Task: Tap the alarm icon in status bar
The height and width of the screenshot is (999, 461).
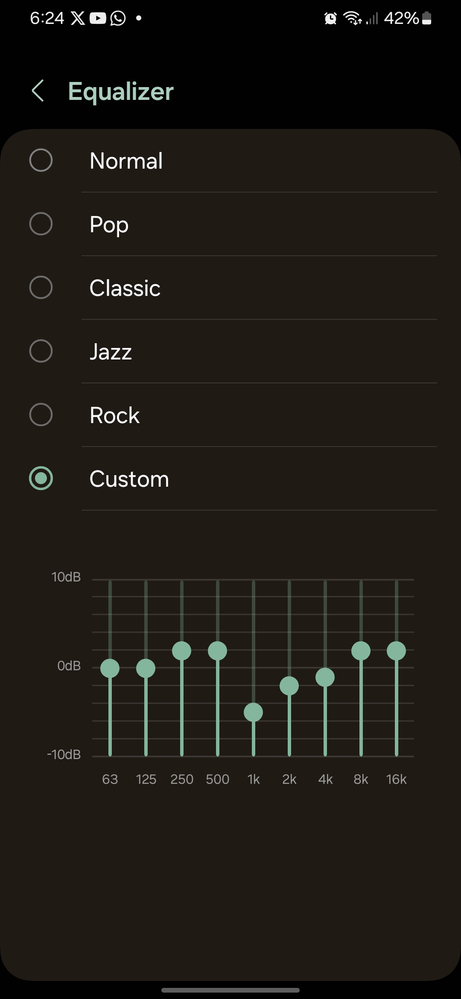Action: [330, 18]
